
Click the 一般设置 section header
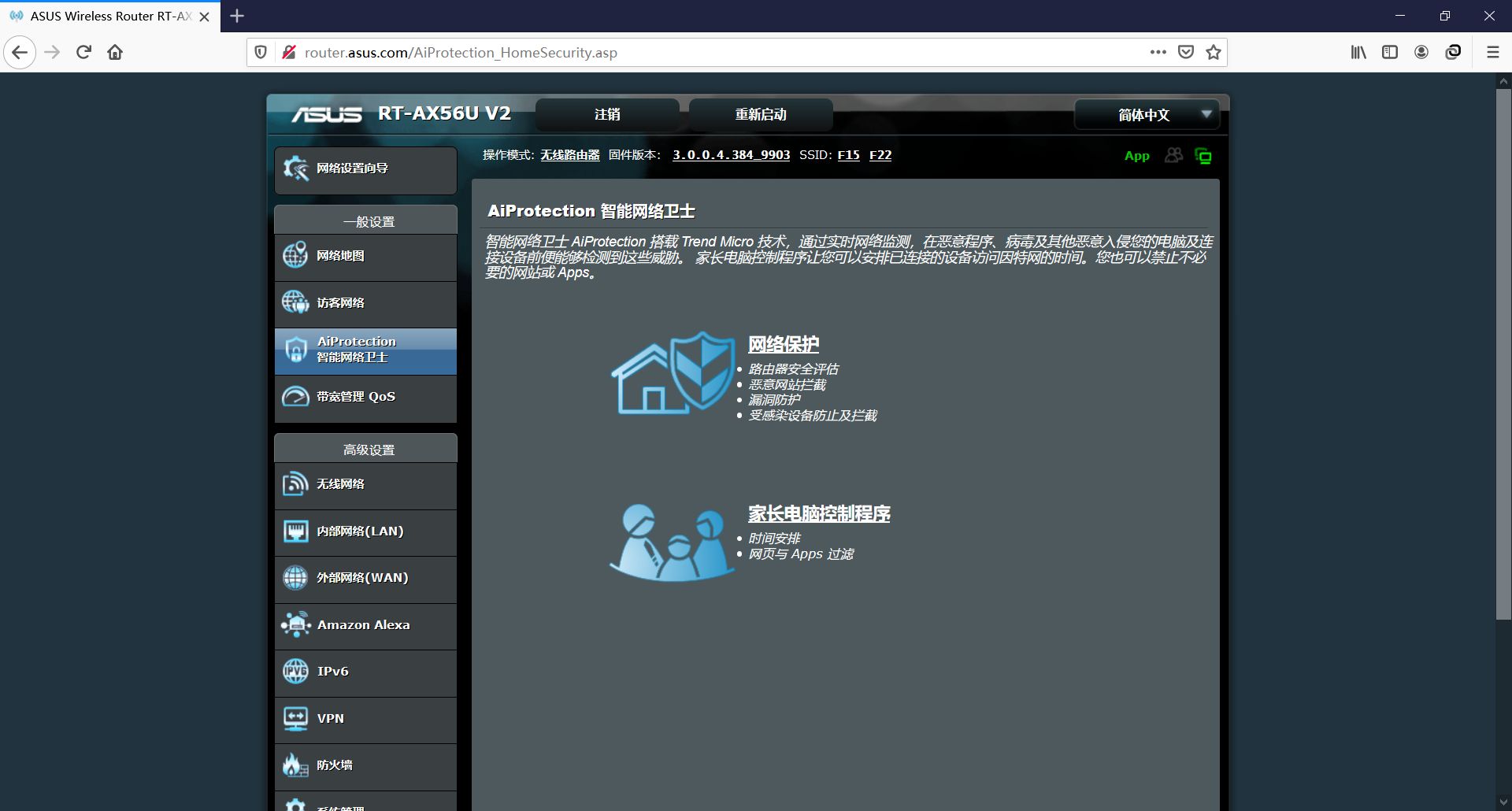click(365, 221)
